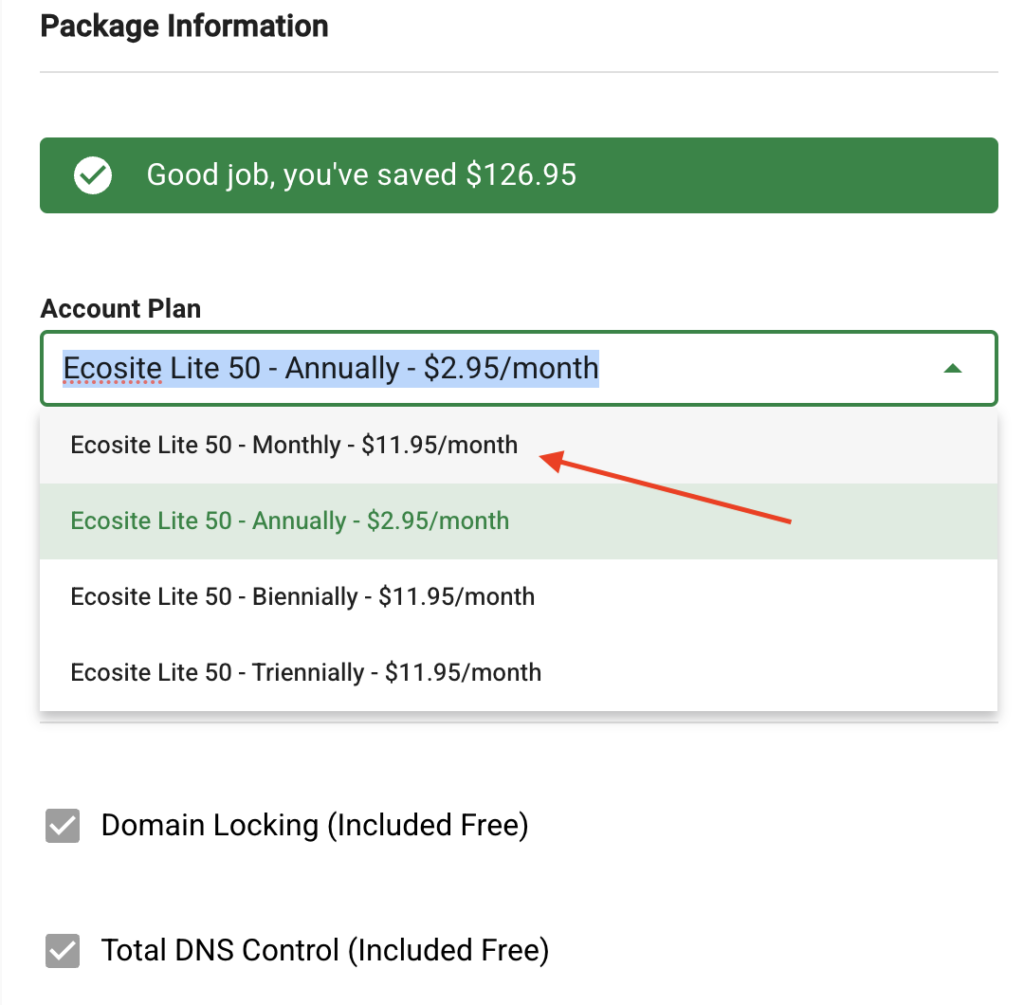Select the Biennially $11.95/month plan option

pos(302,597)
